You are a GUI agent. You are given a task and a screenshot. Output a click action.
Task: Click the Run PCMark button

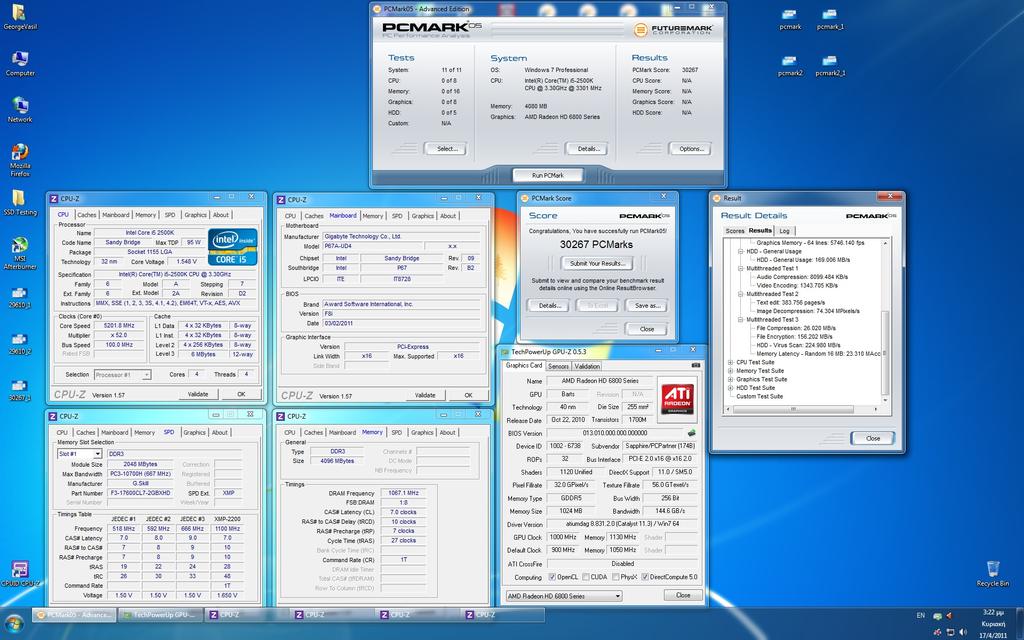pos(548,176)
